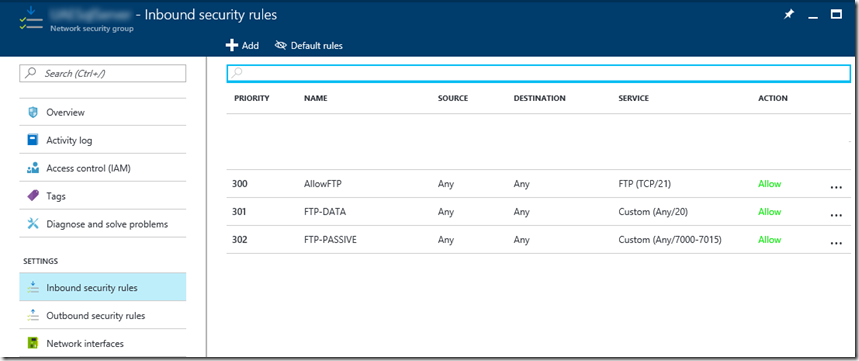Click source Any in AllowFTP row

pos(446,184)
